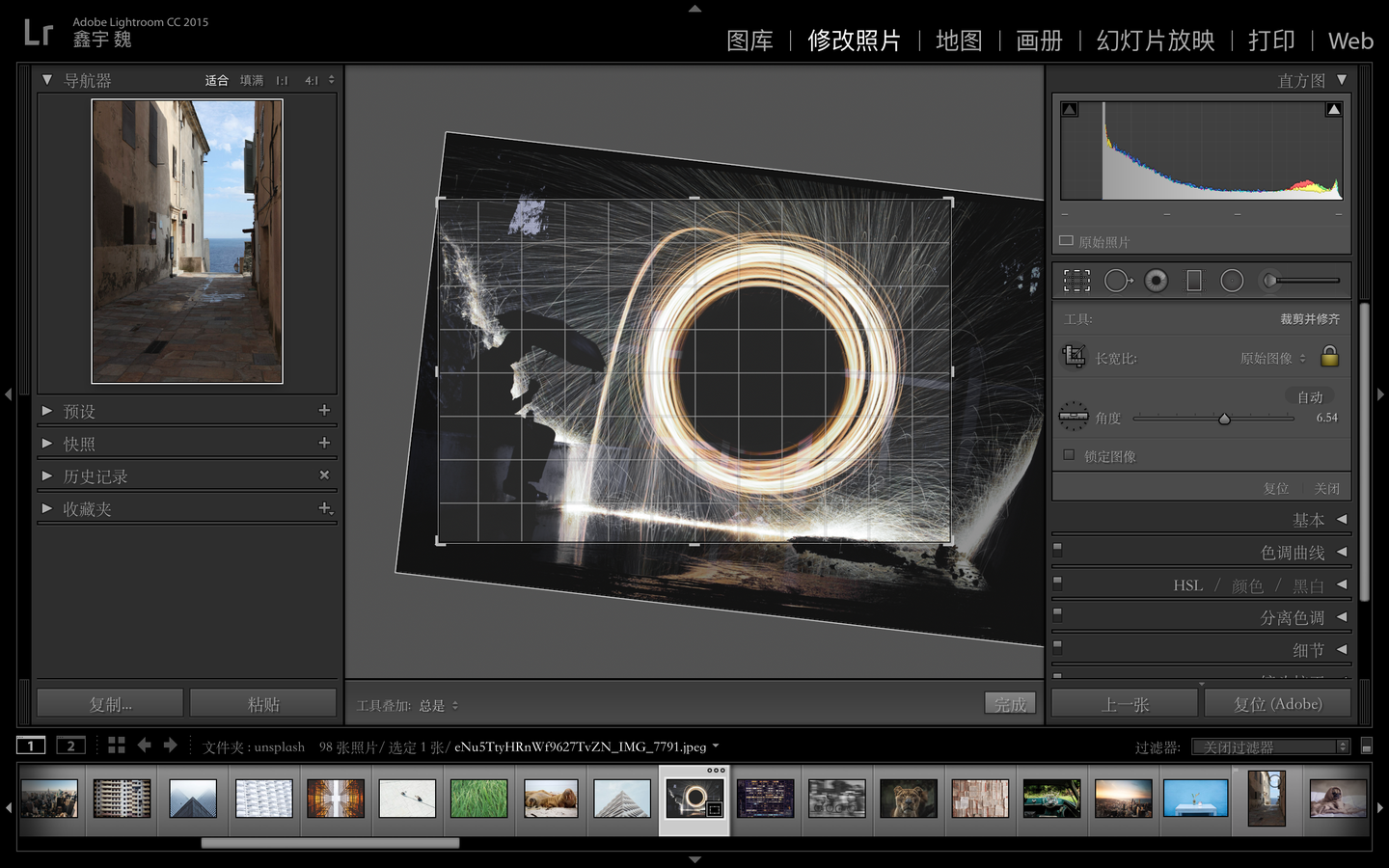The width and height of the screenshot is (1389, 868).
Task: Toggle the HSL panel switch
Action: point(1057,583)
